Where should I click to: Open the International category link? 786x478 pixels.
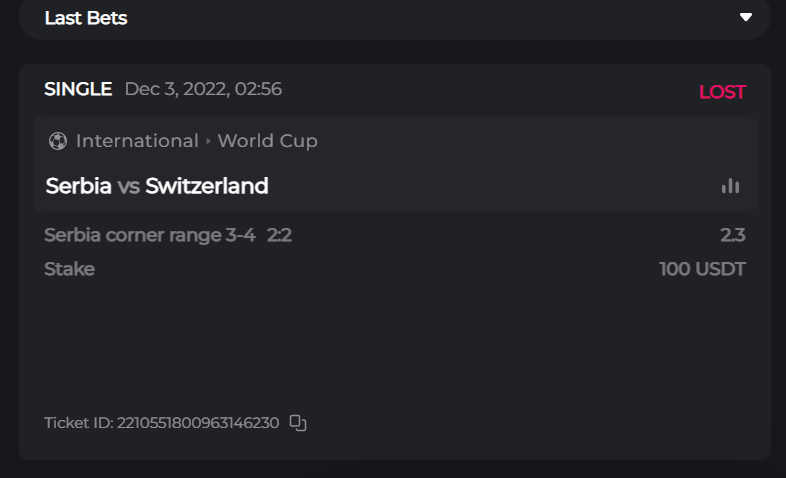click(x=137, y=141)
